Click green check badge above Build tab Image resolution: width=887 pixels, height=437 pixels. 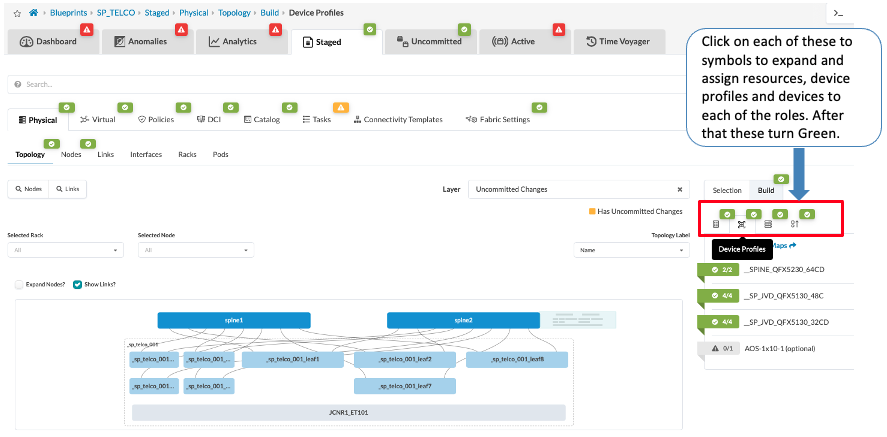pos(781,179)
